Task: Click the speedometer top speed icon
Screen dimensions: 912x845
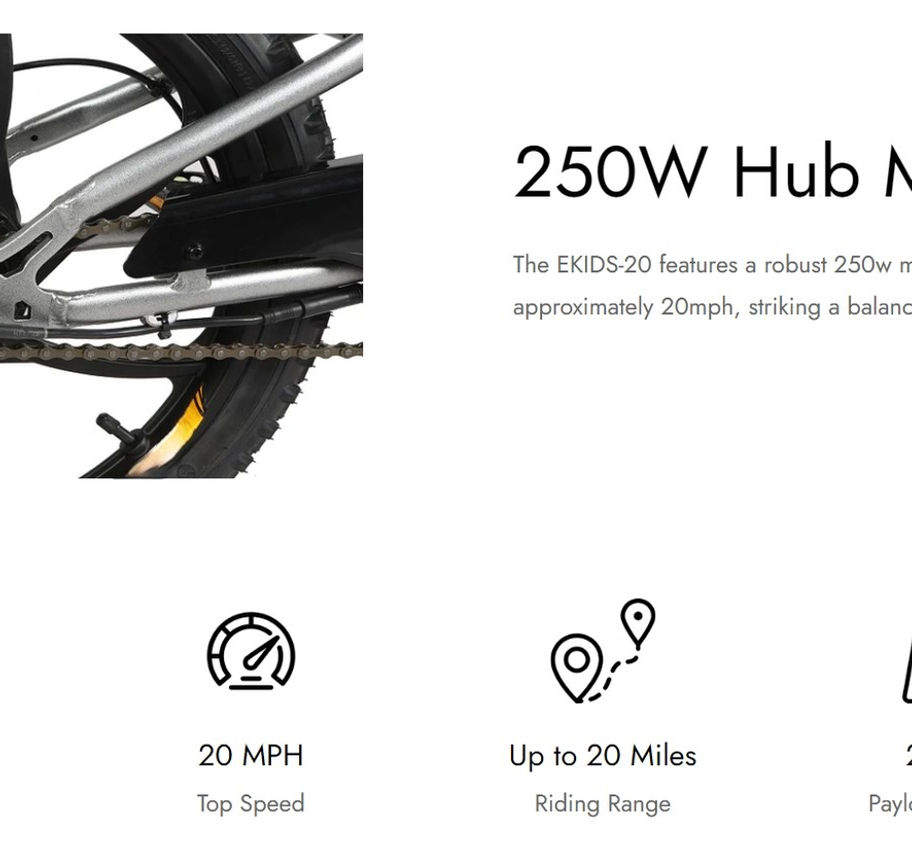Action: coord(251,651)
